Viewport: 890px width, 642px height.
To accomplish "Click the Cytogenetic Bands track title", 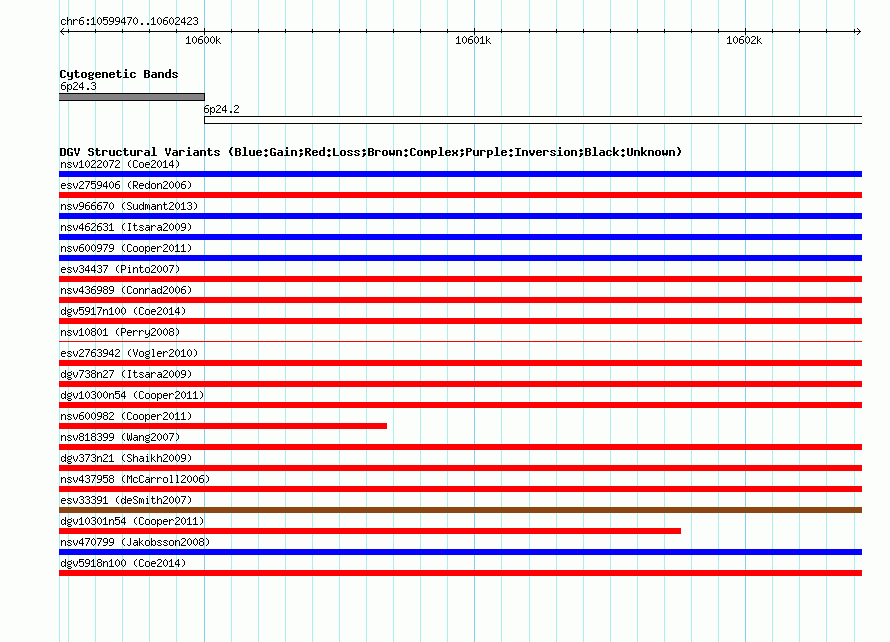I will point(119,74).
